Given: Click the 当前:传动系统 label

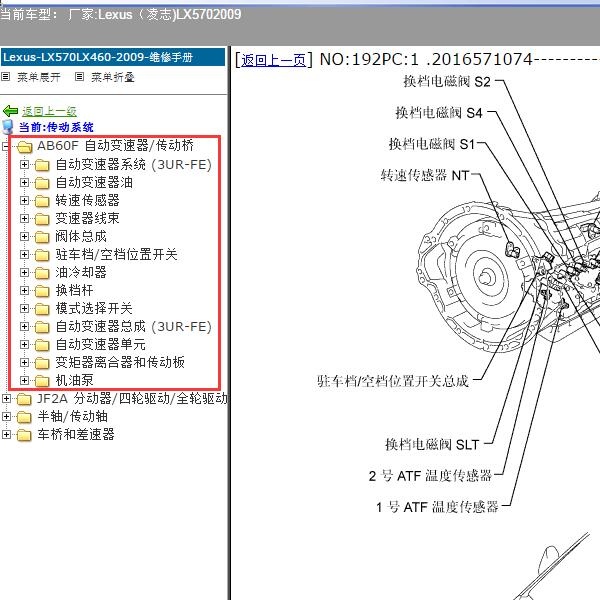Looking at the screenshot, I should (56, 127).
